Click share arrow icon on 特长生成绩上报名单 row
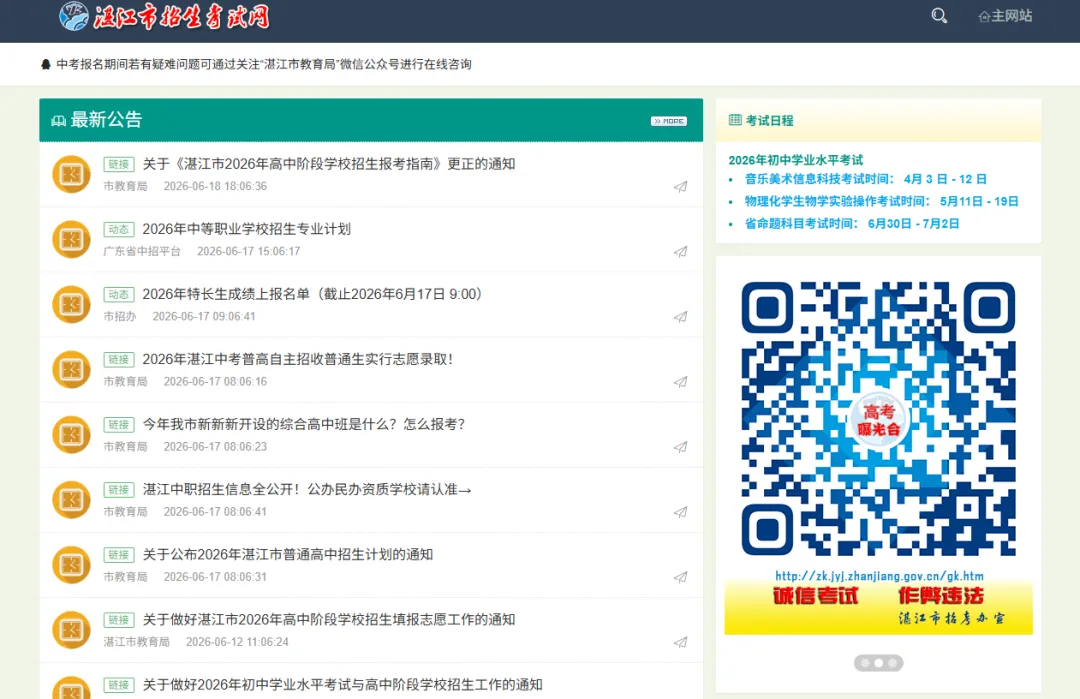This screenshot has width=1080, height=699. (681, 317)
